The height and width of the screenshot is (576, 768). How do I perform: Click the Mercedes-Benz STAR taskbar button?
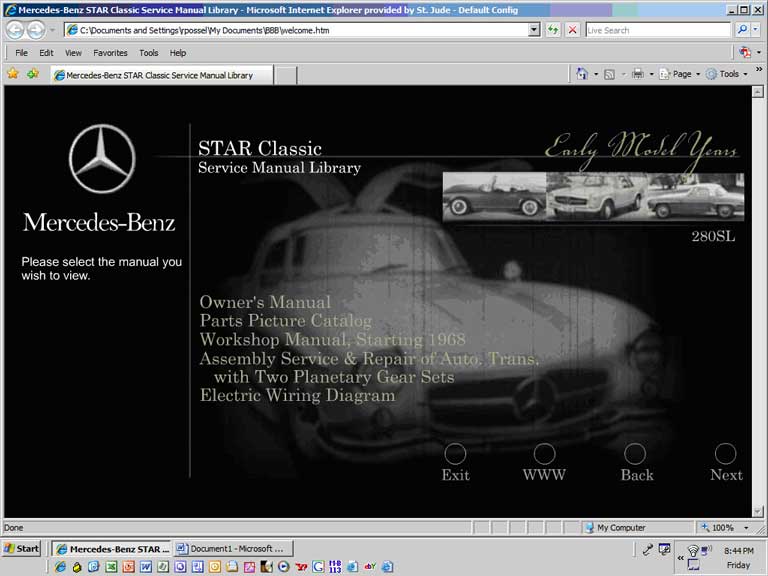point(112,549)
